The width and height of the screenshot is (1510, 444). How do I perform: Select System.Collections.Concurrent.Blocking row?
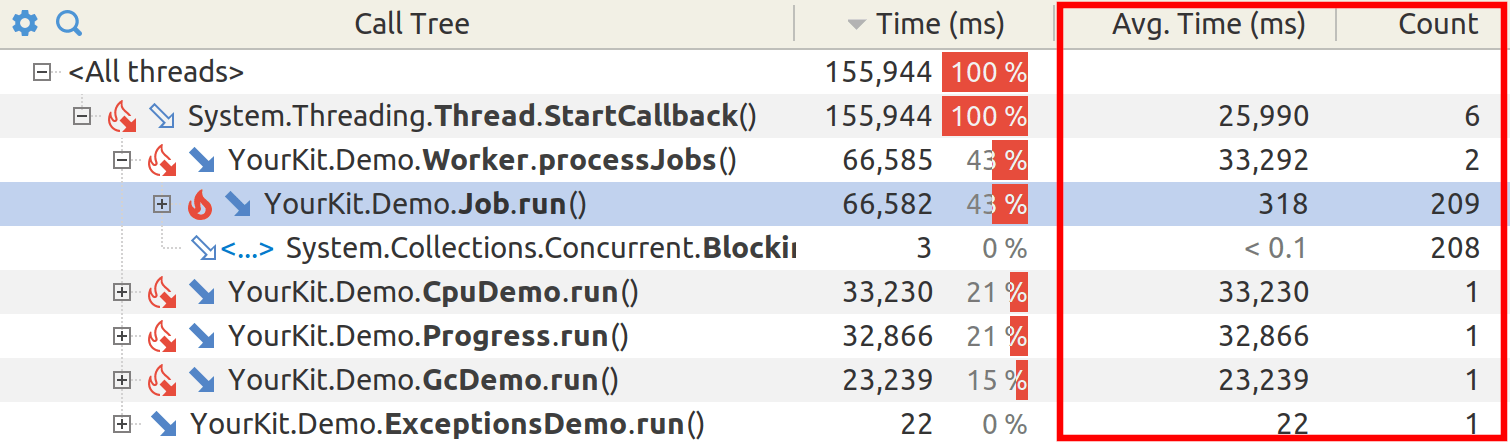(x=755, y=248)
